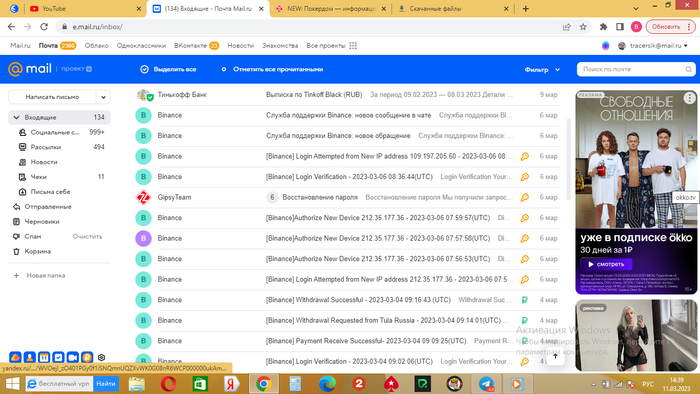Viewport: 700px width, 394px height.
Task: Click the search magnifier icon in mail search
Action: pyautogui.click(x=688, y=69)
